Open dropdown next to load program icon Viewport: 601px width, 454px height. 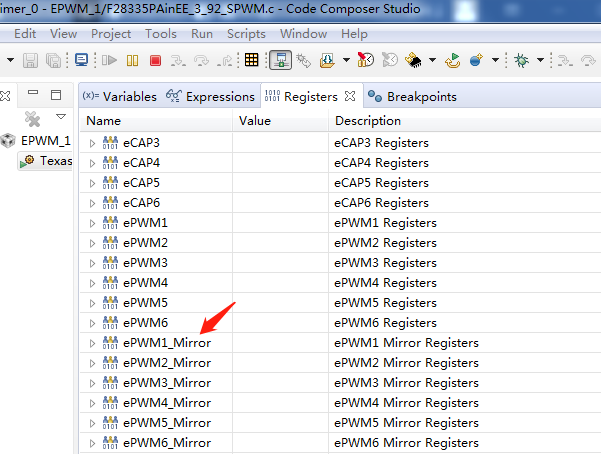tap(432, 60)
